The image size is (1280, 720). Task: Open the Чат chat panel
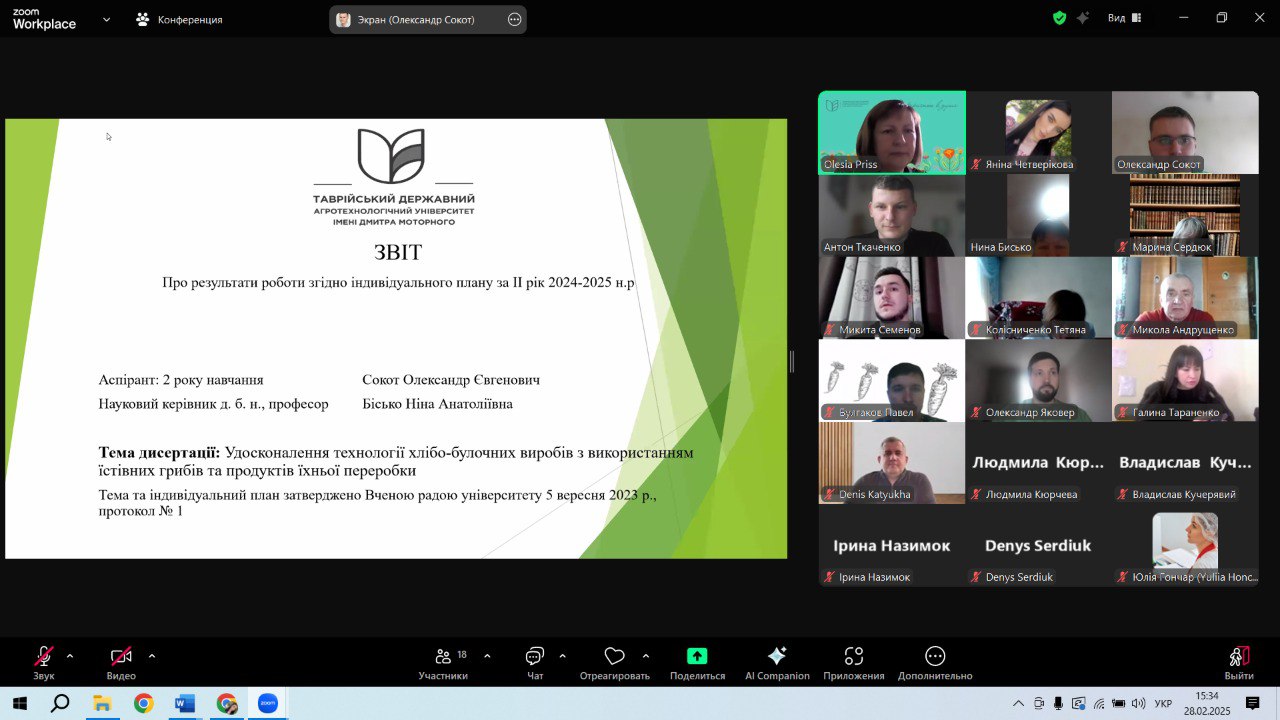[x=535, y=663]
